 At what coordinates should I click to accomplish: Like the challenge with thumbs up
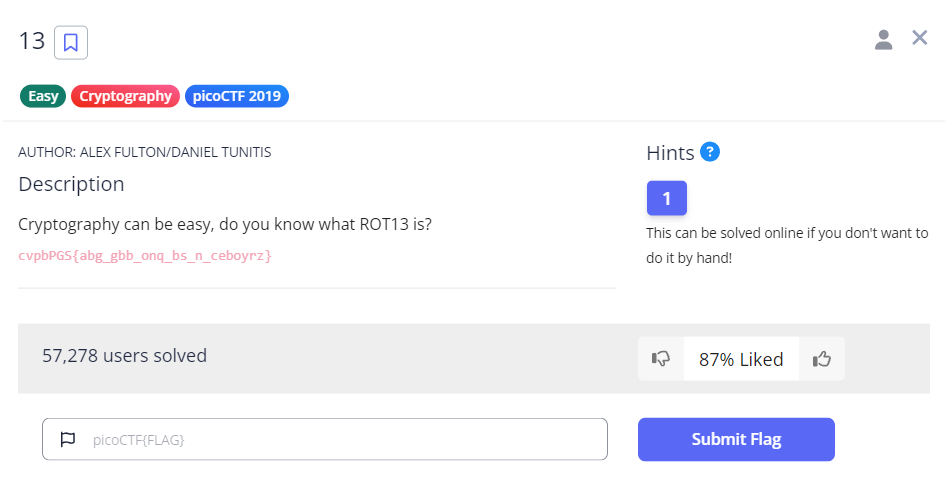pyautogui.click(x=822, y=359)
